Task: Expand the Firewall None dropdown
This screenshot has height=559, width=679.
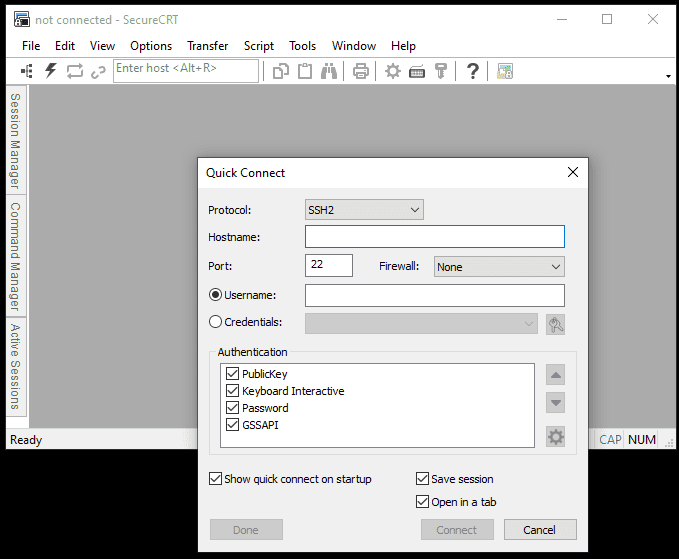Action: click(x=499, y=267)
